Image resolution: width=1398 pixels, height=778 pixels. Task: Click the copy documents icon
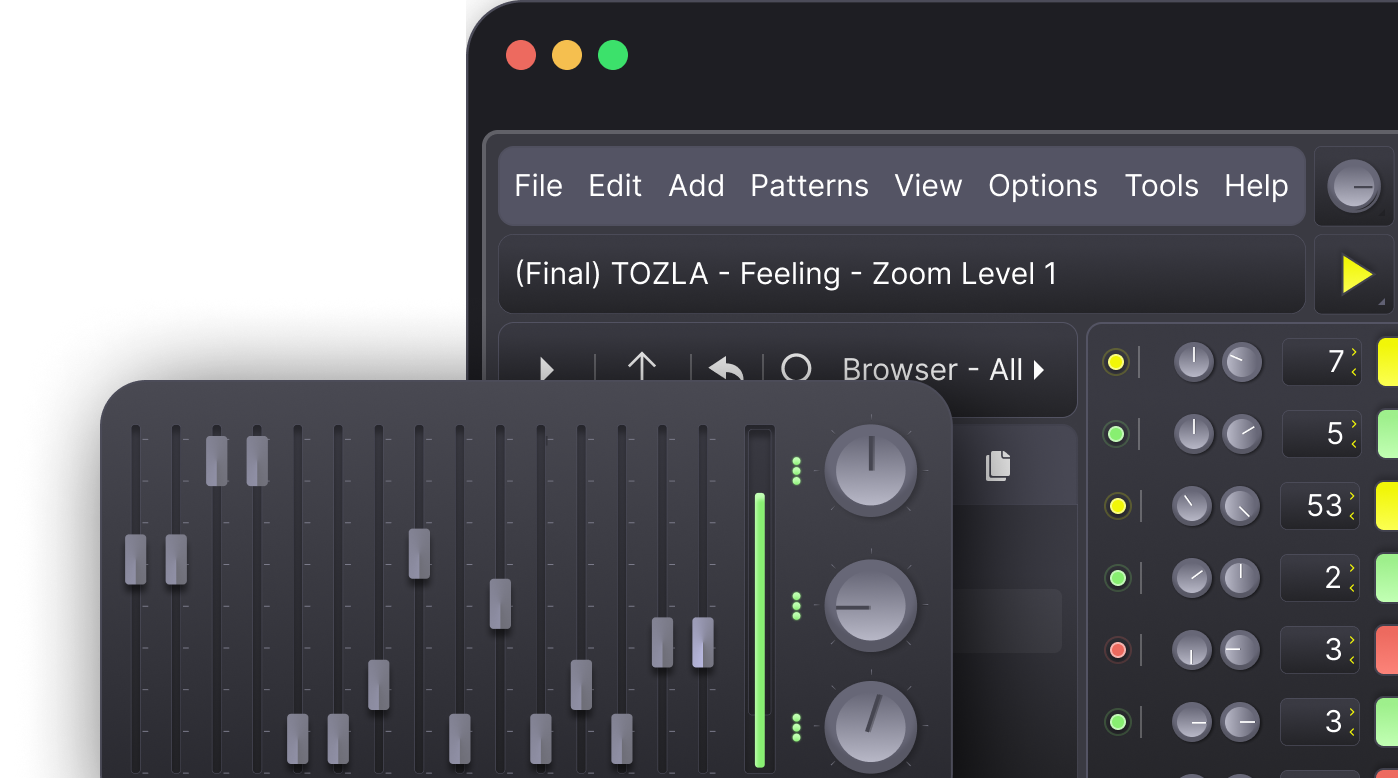pyautogui.click(x=997, y=465)
